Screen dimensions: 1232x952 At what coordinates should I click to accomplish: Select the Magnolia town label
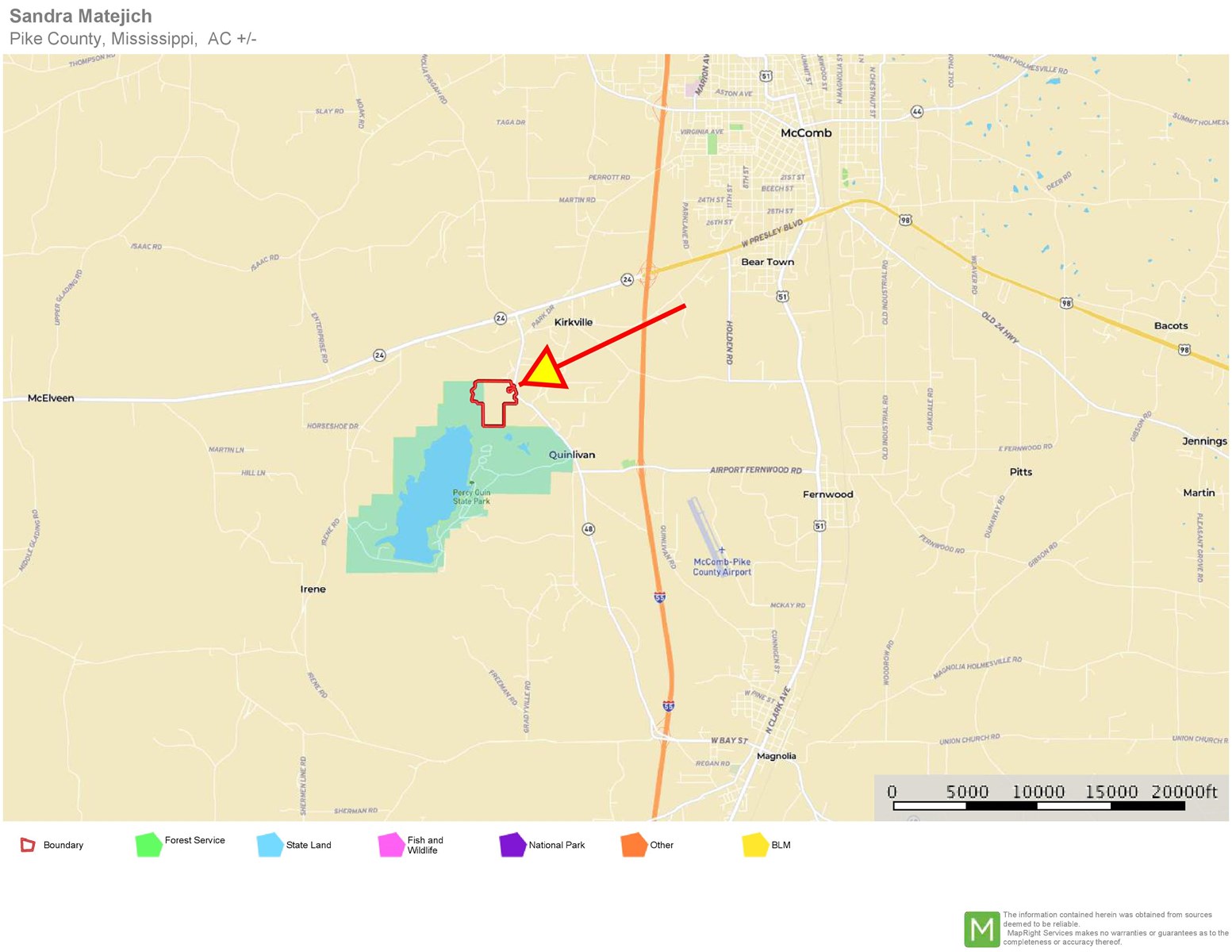(x=776, y=756)
